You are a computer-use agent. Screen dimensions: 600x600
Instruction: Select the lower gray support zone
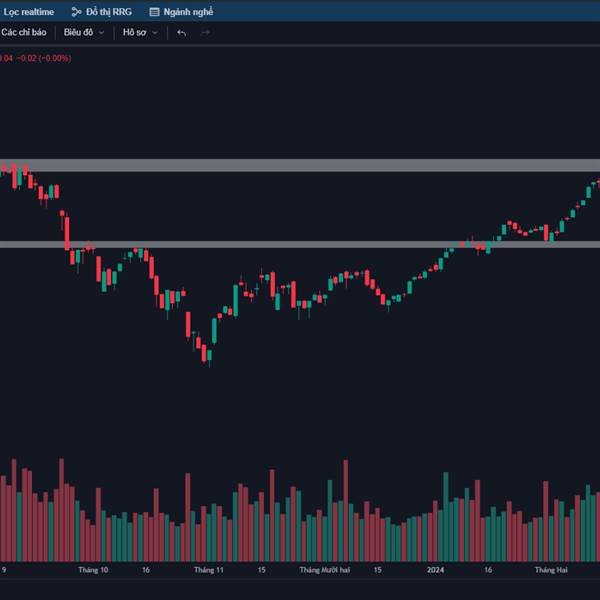coord(300,244)
